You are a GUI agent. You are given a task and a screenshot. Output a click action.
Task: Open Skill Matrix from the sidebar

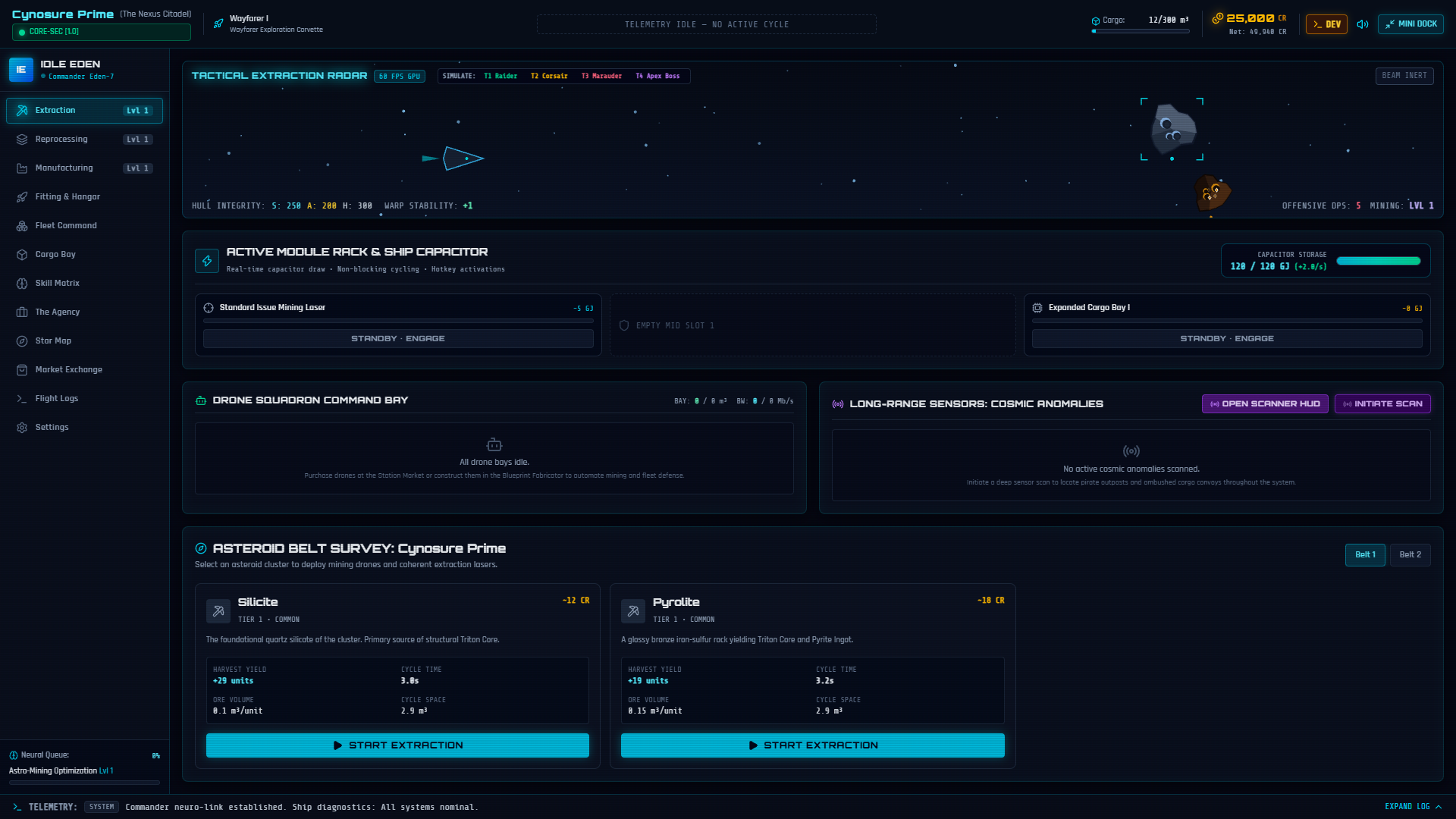(x=84, y=284)
